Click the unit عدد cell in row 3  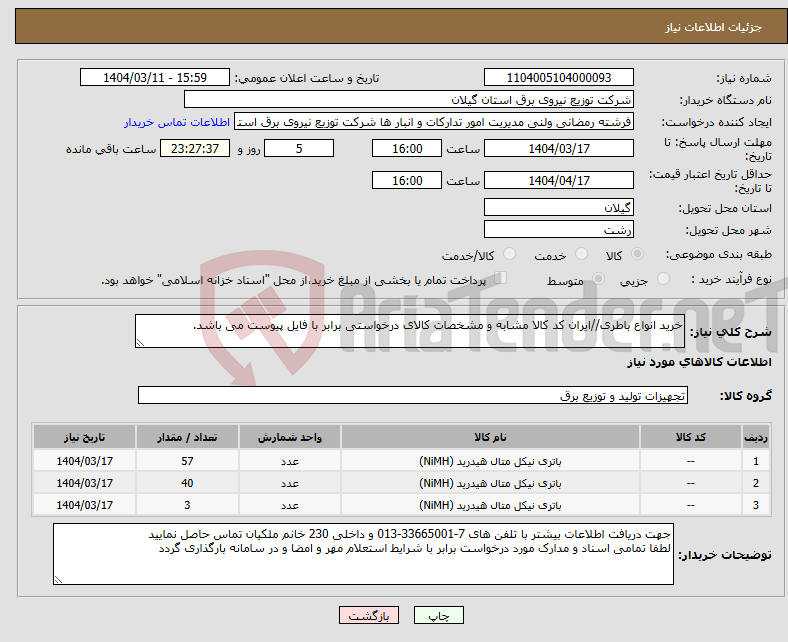pyautogui.click(x=290, y=505)
